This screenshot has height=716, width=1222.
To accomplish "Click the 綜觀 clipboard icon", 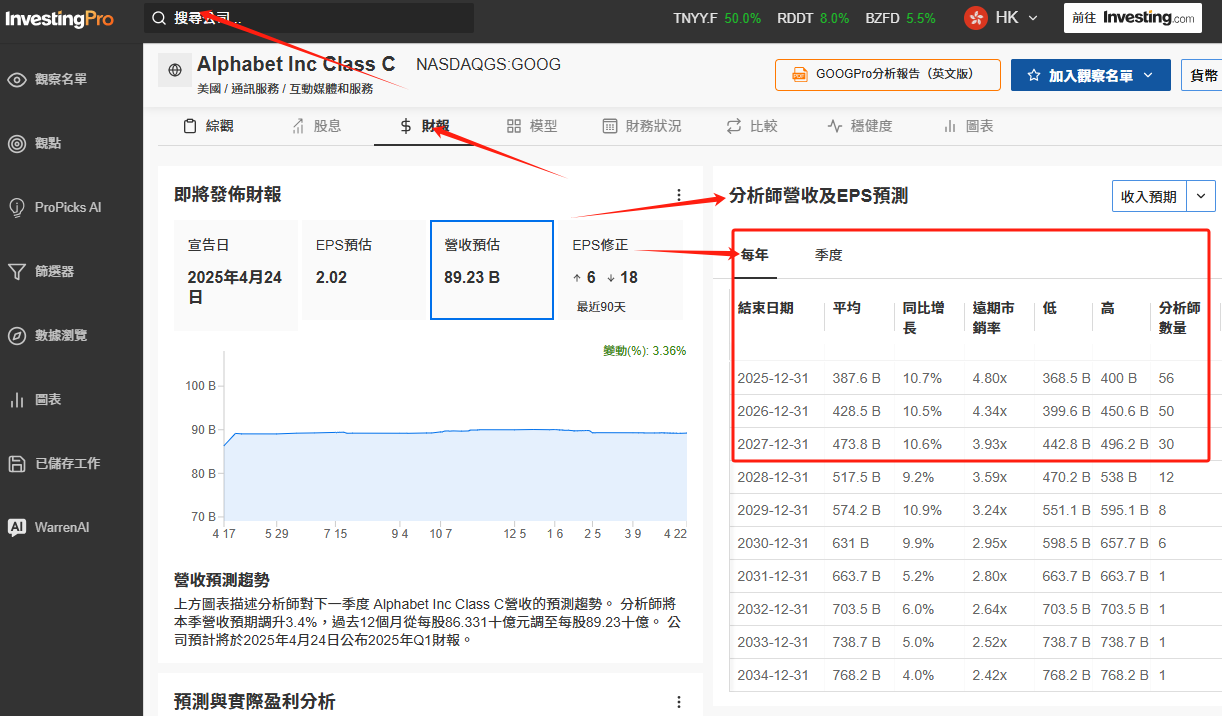I will (190, 126).
